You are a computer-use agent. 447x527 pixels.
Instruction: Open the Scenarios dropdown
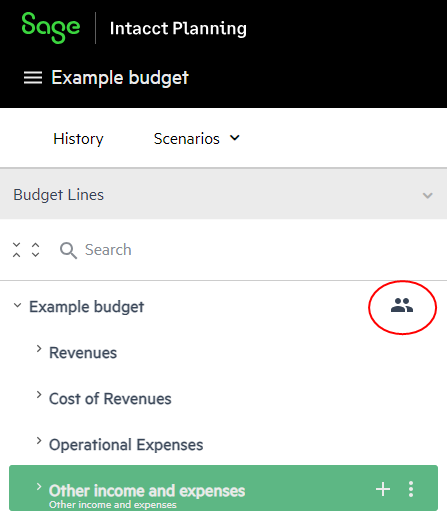197,138
